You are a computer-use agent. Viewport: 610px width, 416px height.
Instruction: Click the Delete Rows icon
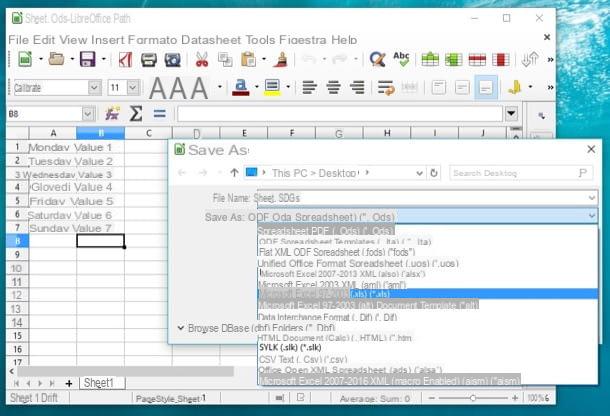(x=477, y=59)
